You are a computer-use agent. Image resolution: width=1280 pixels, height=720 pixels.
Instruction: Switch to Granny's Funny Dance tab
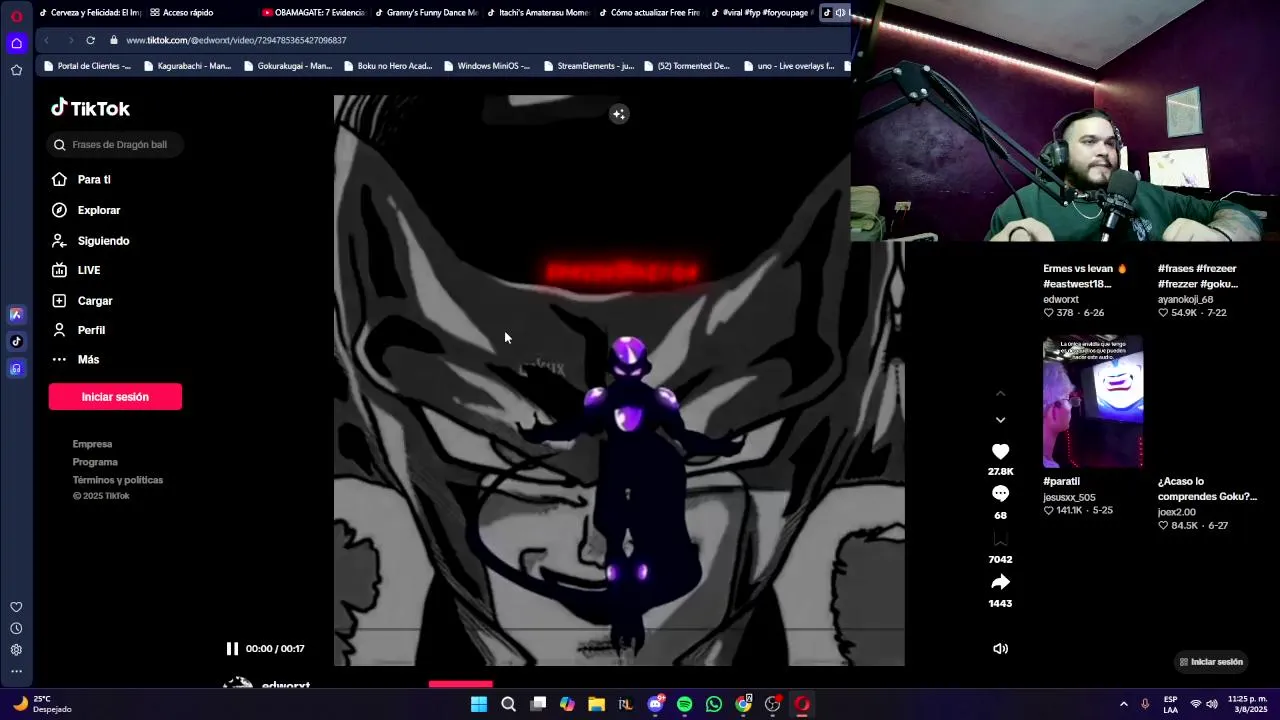point(426,13)
